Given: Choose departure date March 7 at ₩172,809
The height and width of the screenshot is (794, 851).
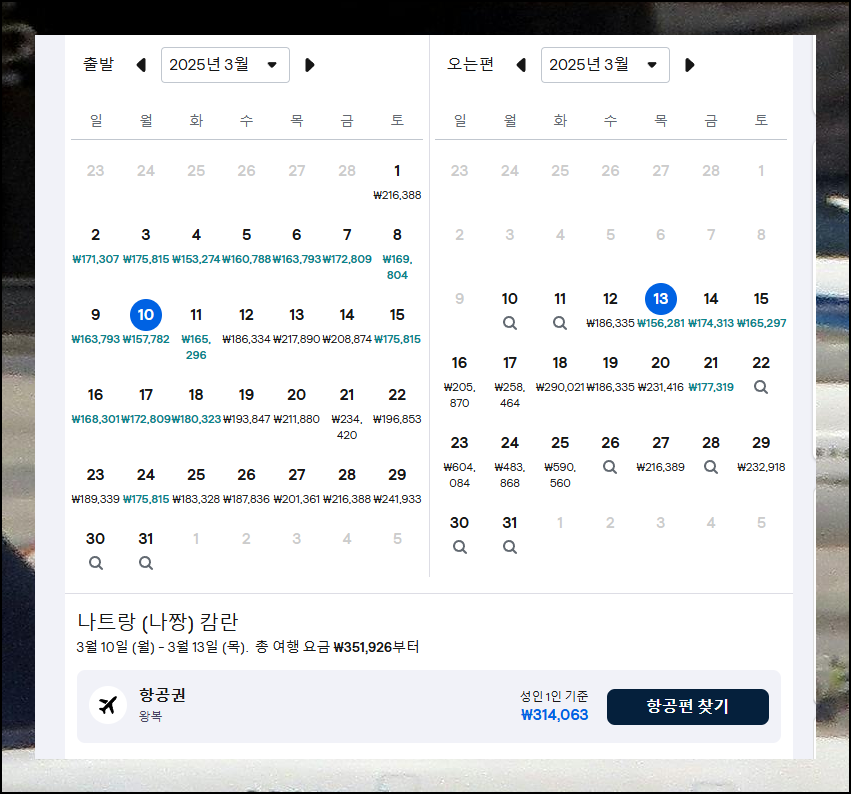Looking at the screenshot, I should [347, 245].
